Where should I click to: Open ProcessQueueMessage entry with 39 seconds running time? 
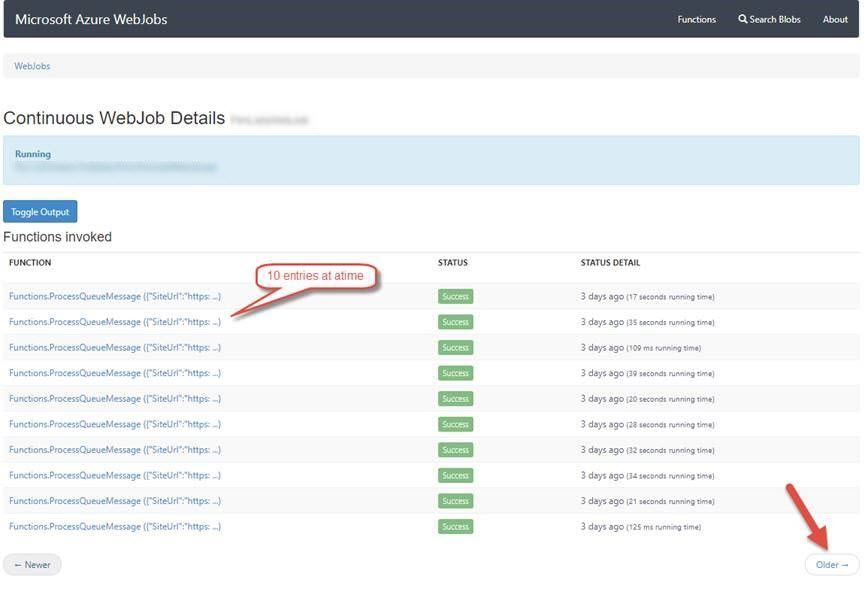[115, 373]
